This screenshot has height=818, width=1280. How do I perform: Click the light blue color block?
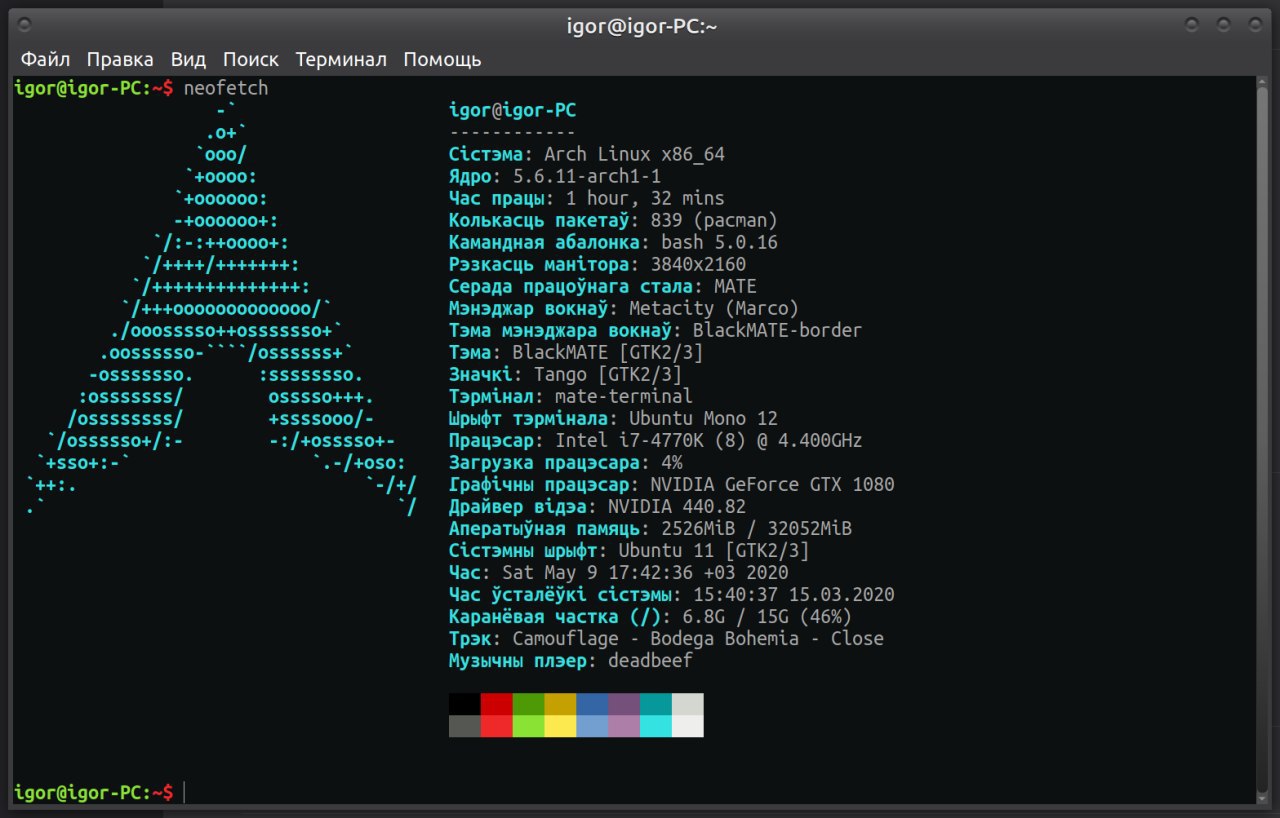[x=592, y=726]
